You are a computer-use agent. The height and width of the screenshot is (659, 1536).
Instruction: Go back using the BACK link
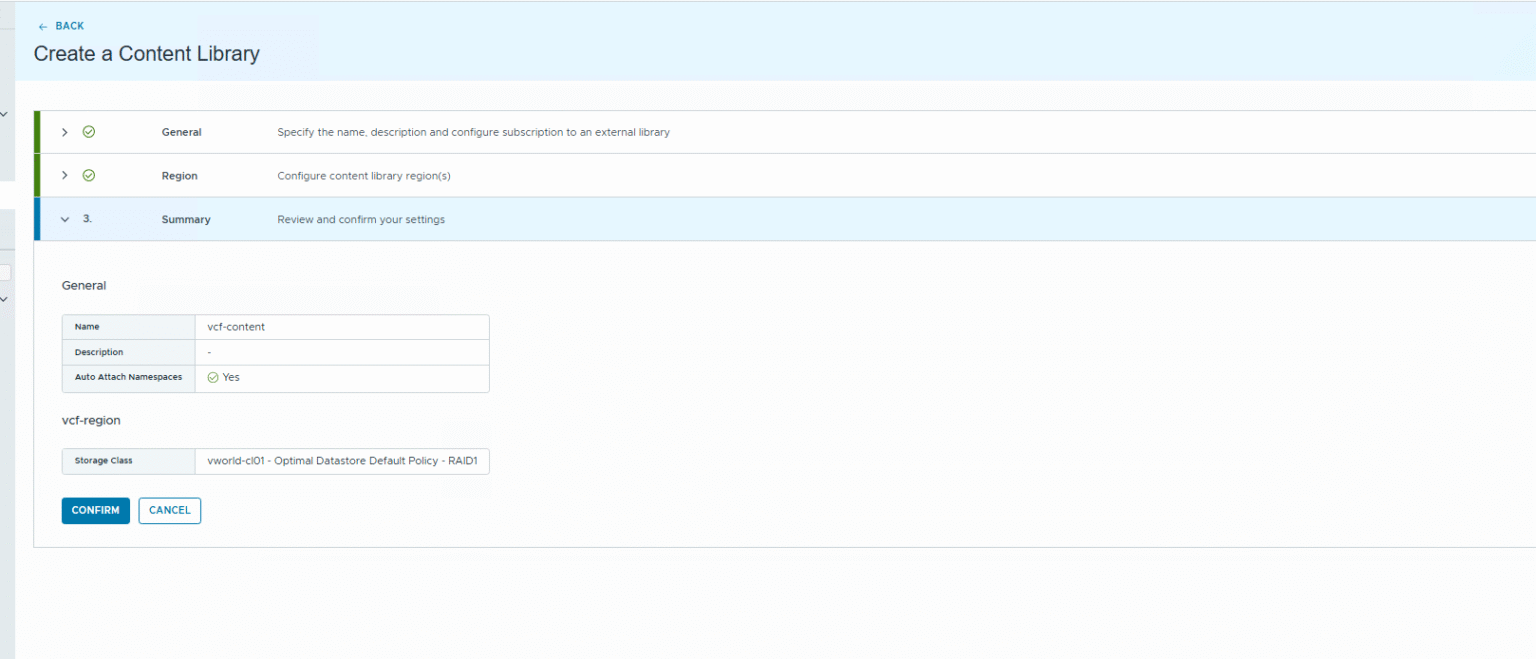69,26
